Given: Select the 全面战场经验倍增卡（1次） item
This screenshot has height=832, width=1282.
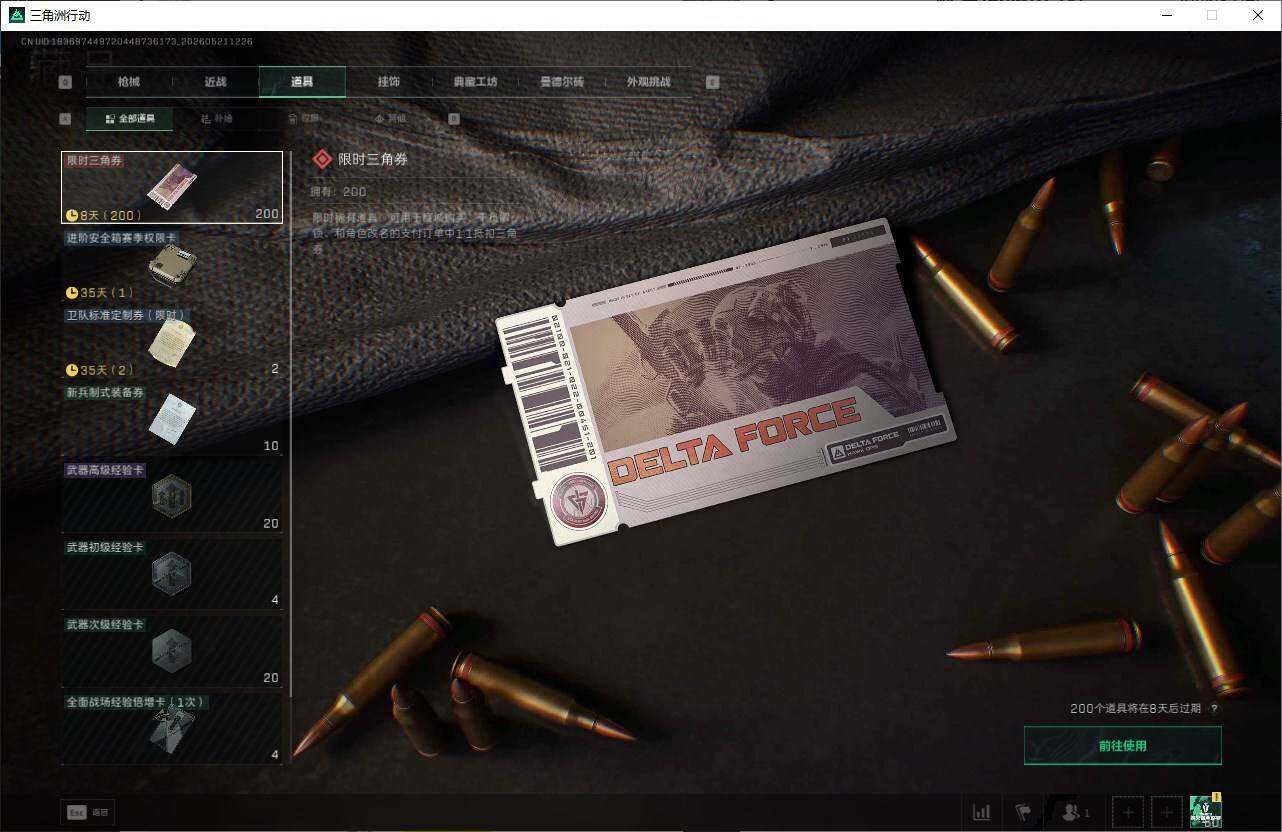Looking at the screenshot, I should [172, 728].
